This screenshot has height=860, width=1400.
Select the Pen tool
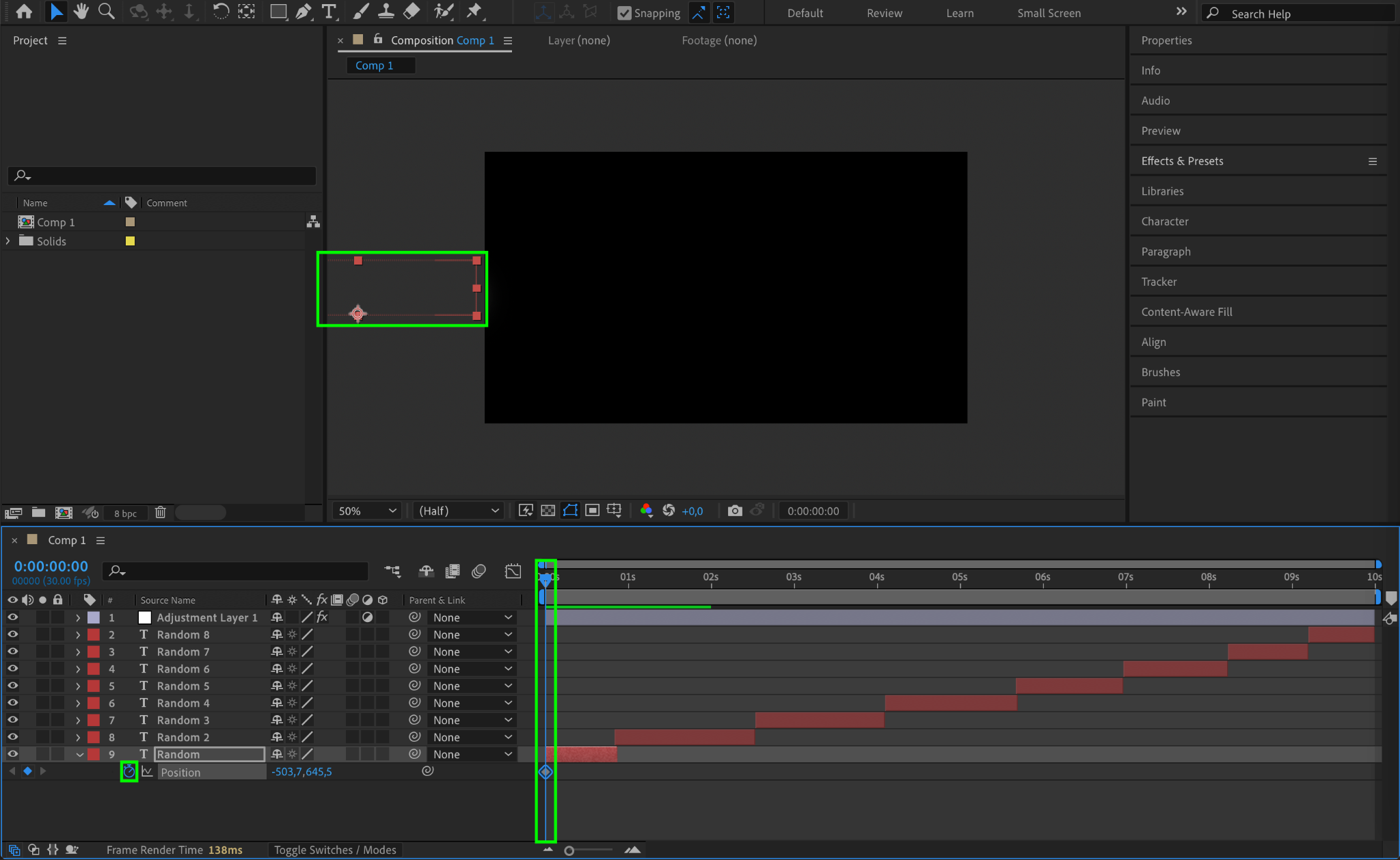click(304, 12)
